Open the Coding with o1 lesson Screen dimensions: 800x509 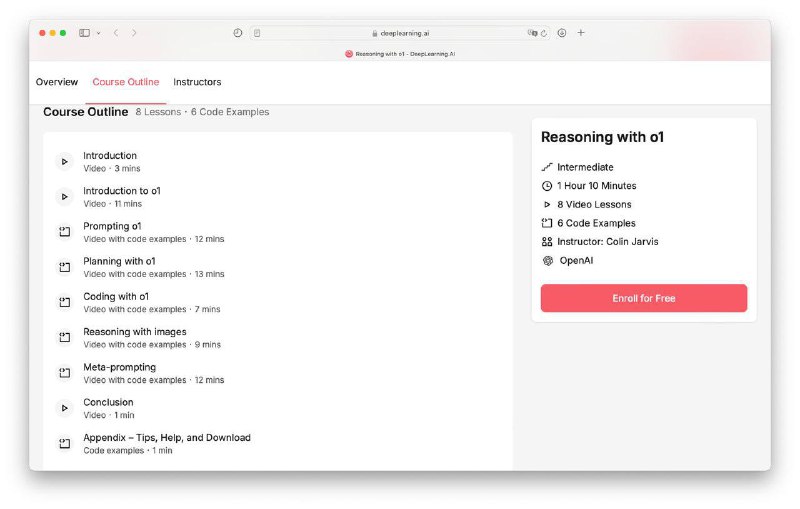point(116,296)
